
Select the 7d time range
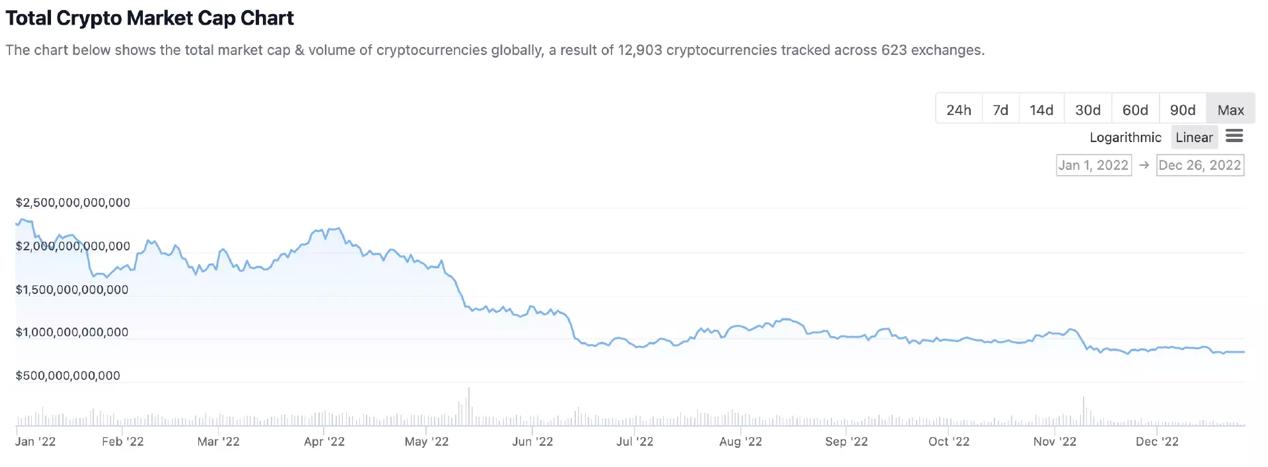pyautogui.click(x=1000, y=109)
